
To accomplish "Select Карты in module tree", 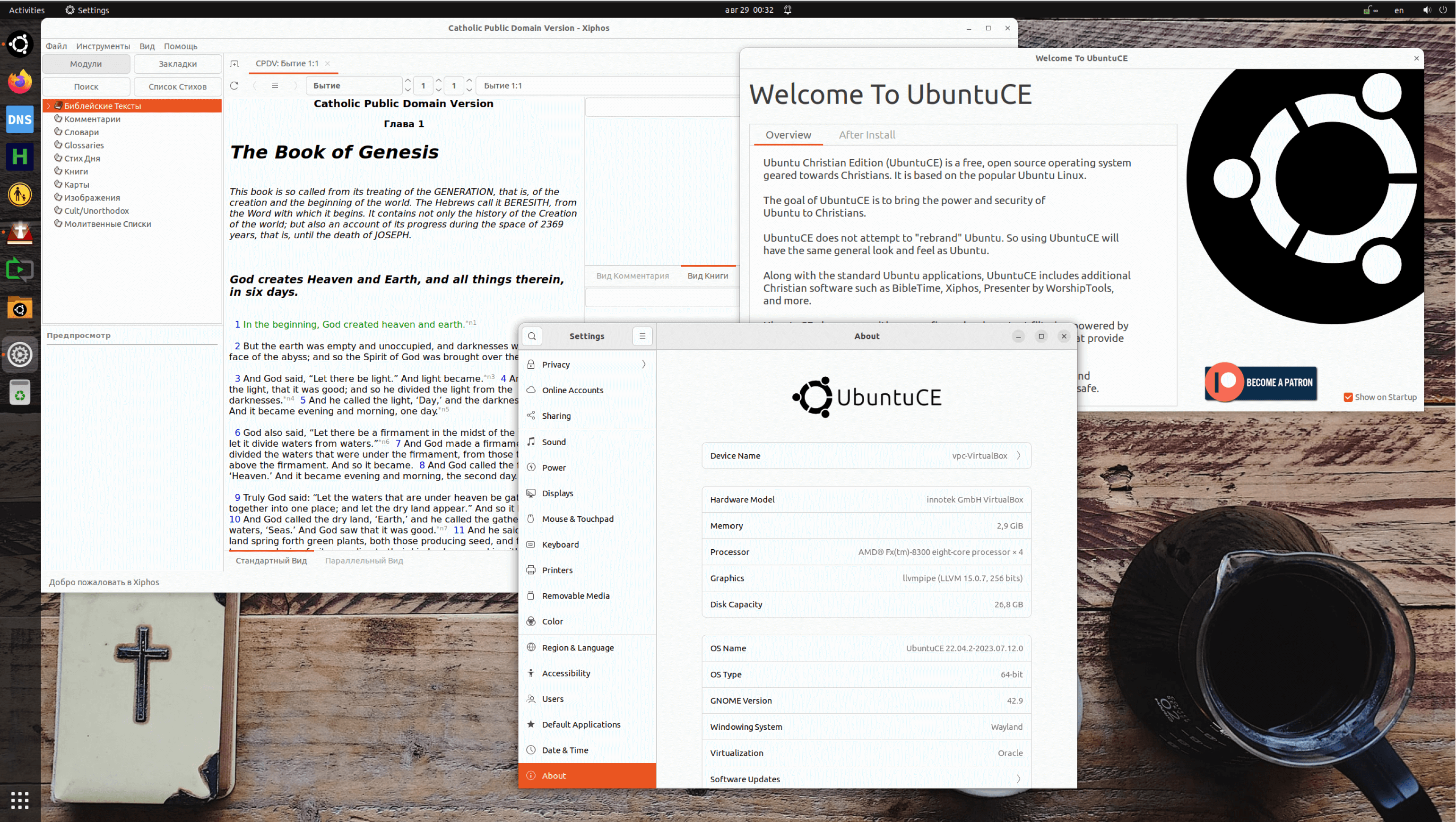I will click(x=76, y=184).
